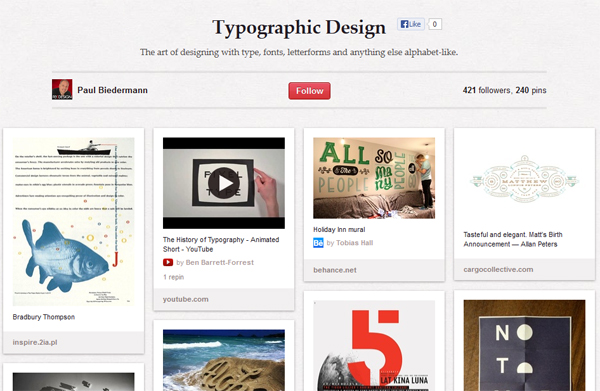The image size is (600, 391).
Task: Click the red Follow button
Action: click(309, 91)
